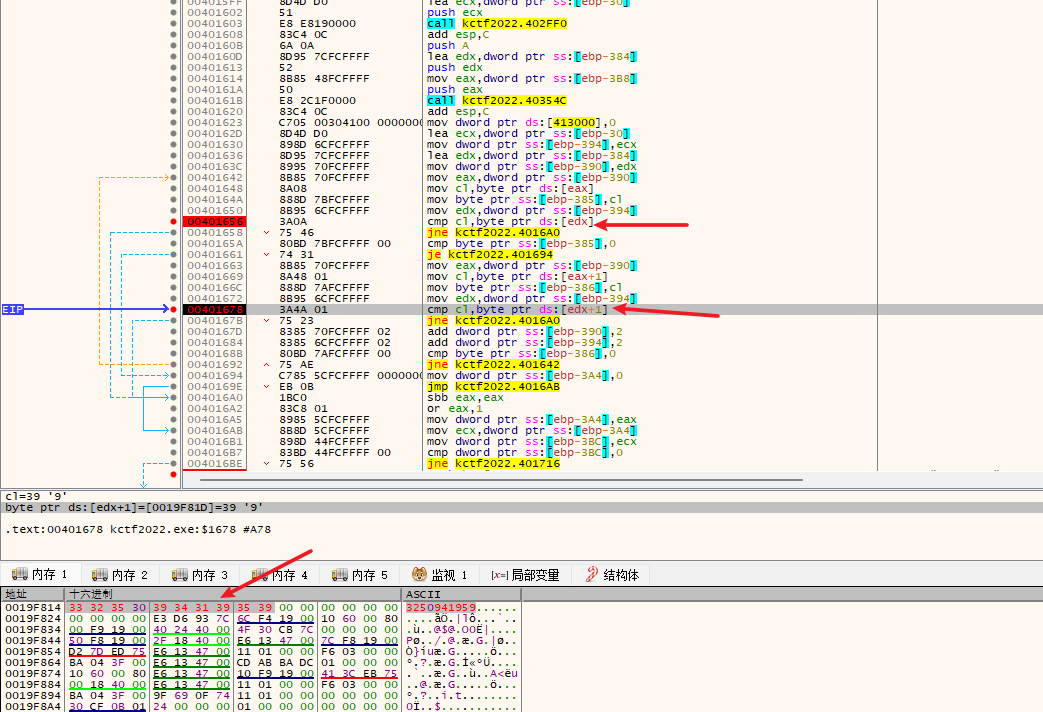The height and width of the screenshot is (712, 1043).
Task: Disable the breakpoint at address 00401656
Action: 175,221
